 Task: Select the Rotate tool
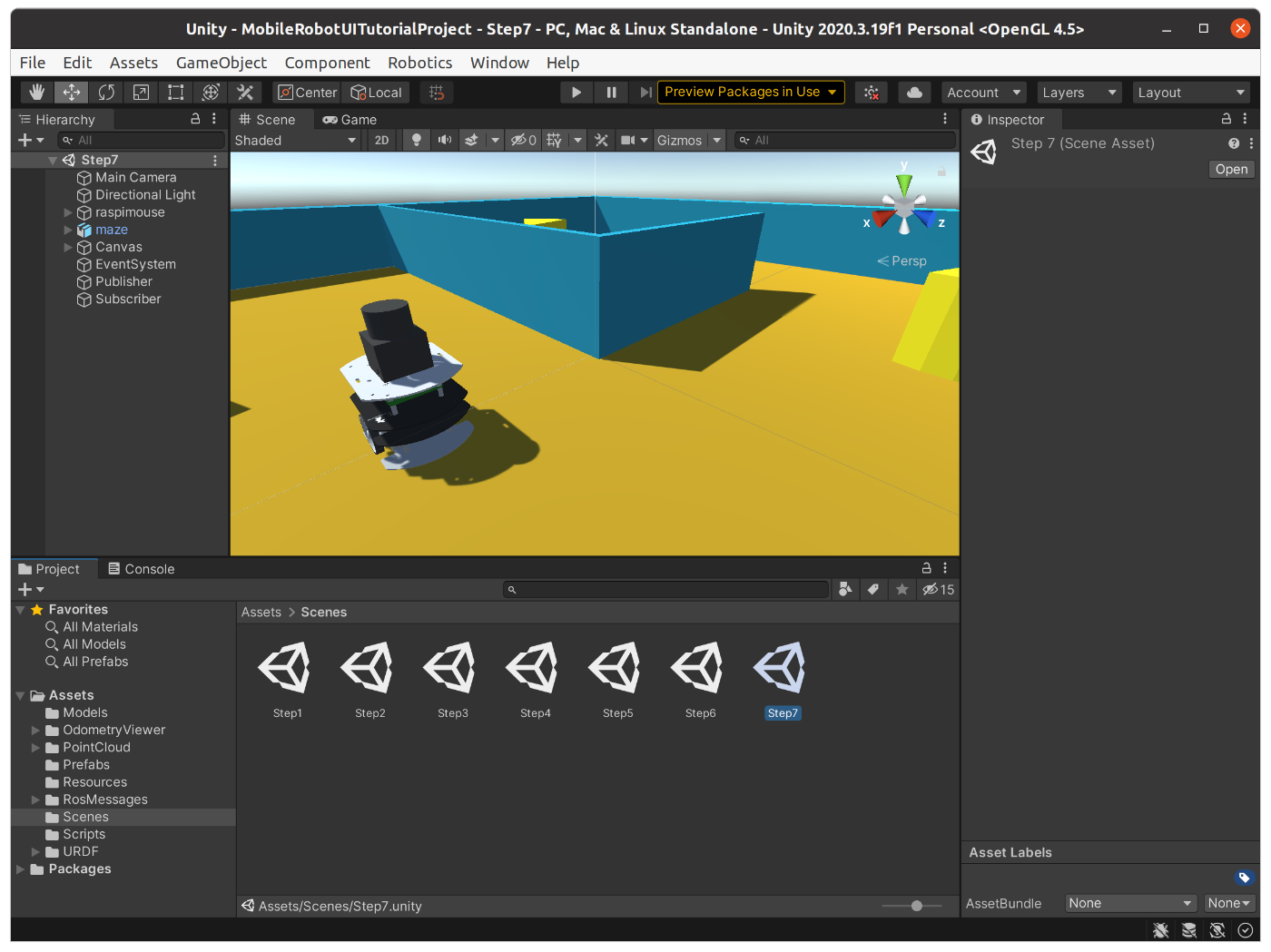[x=106, y=93]
